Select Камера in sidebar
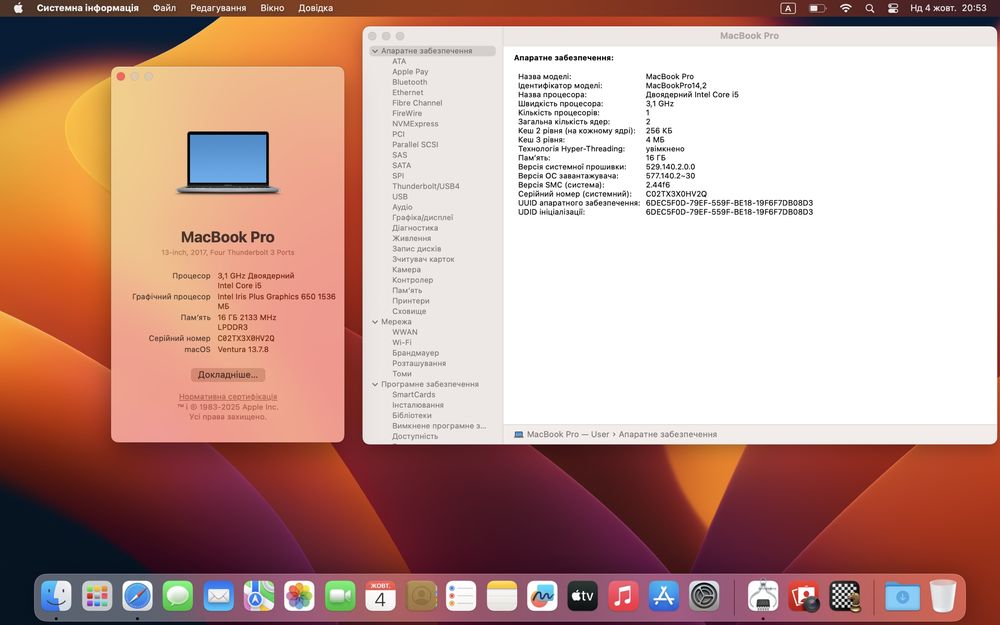This screenshot has width=1000, height=625. click(x=406, y=270)
